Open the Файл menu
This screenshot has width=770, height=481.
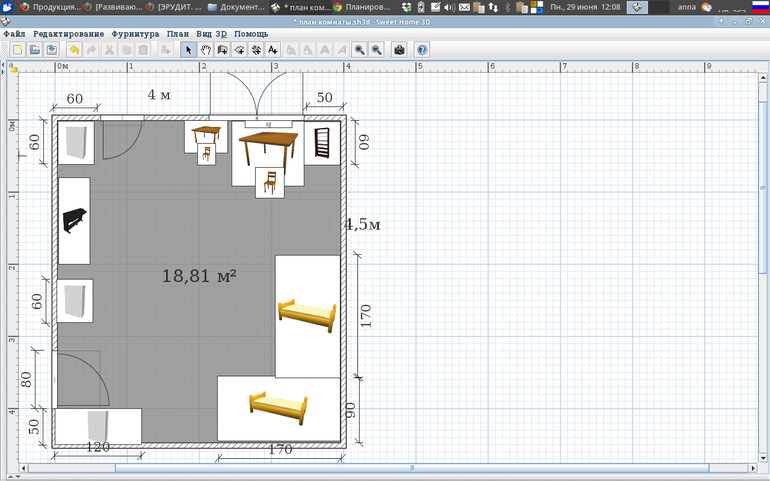[x=15, y=34]
